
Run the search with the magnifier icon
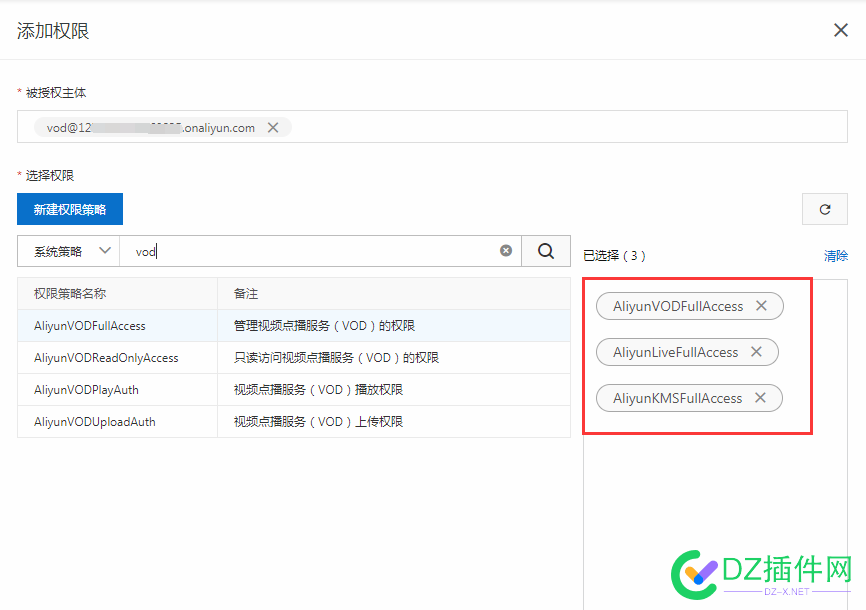[546, 251]
